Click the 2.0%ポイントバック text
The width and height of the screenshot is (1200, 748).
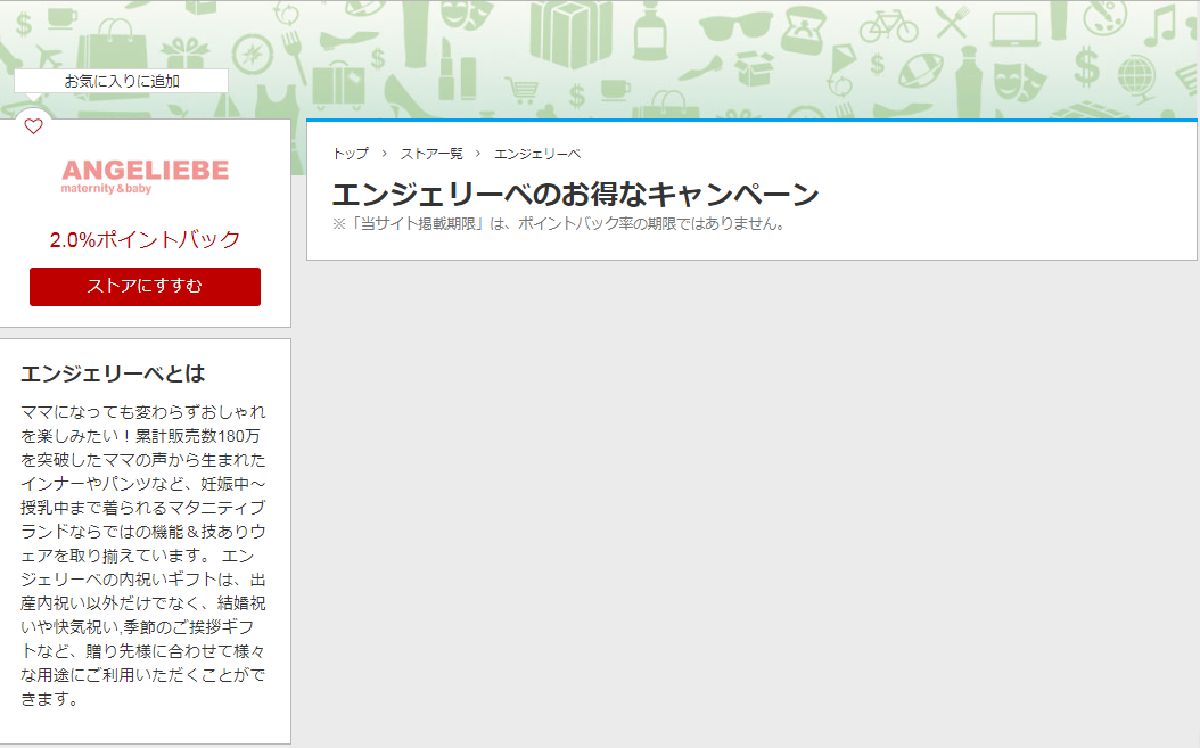point(145,240)
